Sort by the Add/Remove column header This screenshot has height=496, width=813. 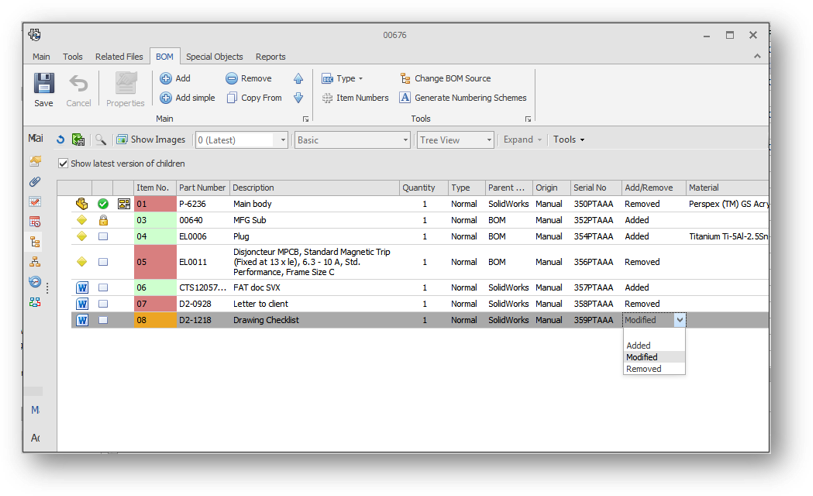click(x=653, y=188)
